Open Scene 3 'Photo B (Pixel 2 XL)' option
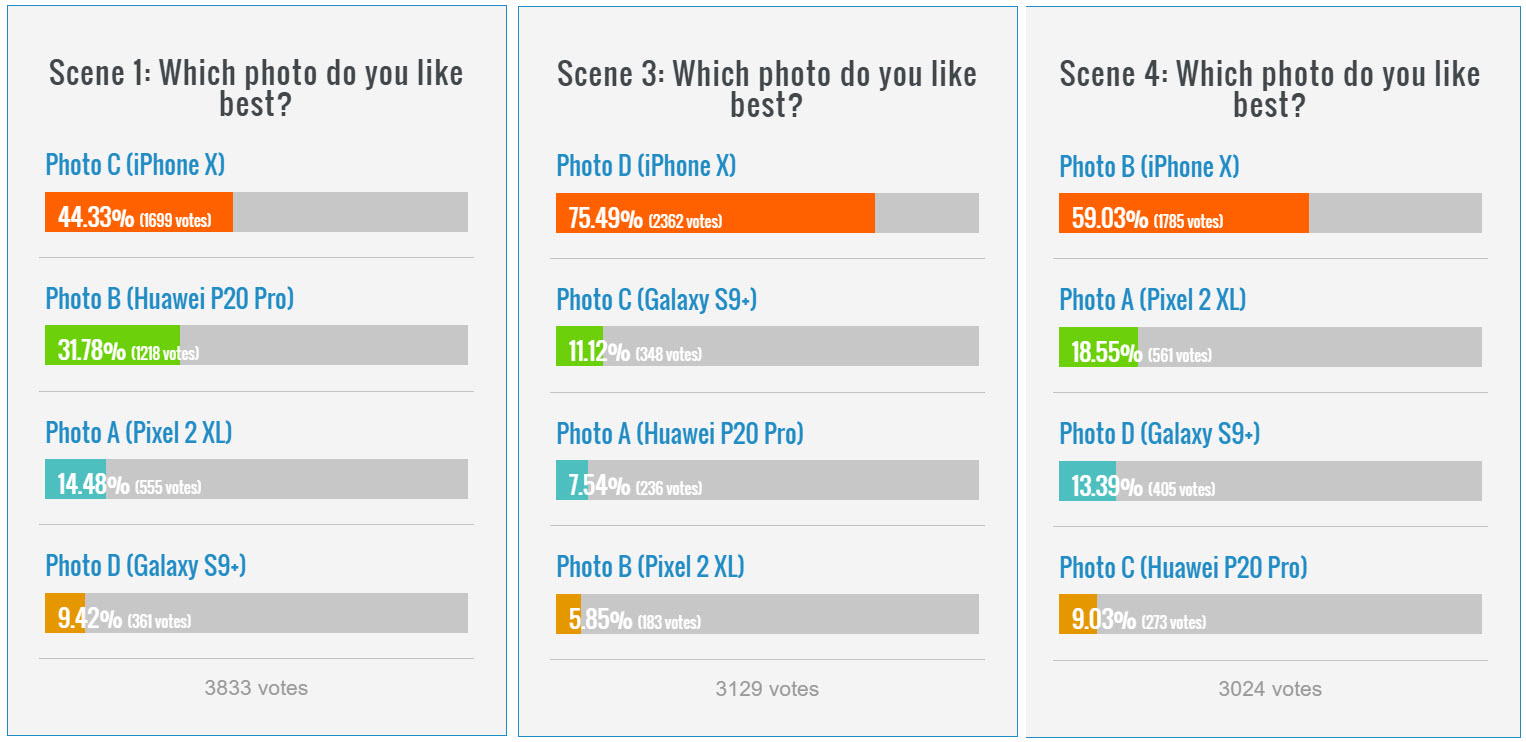This screenshot has height=742, width=1526. coord(650,566)
